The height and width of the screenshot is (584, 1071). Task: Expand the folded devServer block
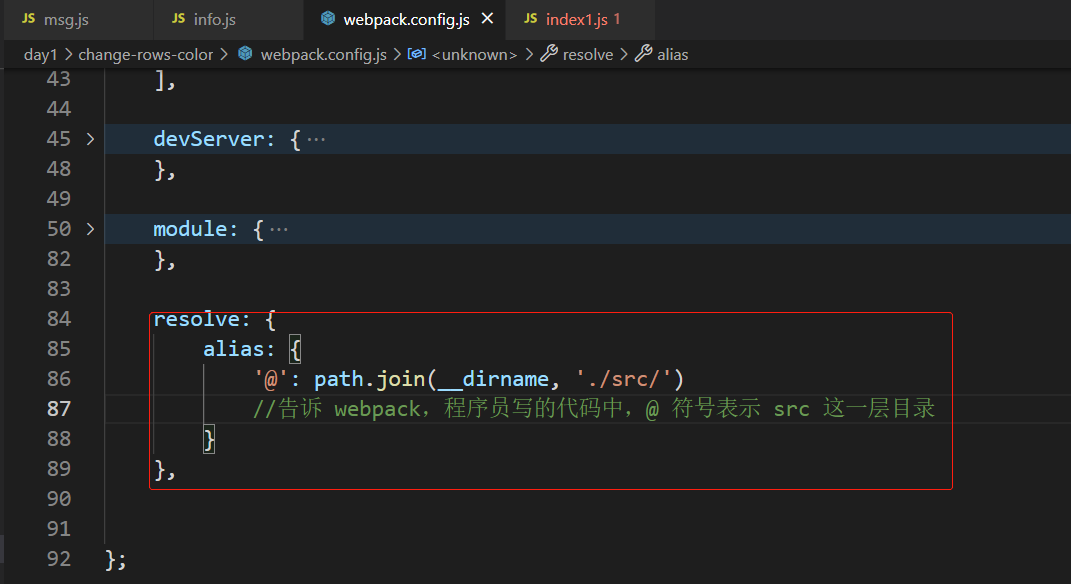tap(90, 139)
